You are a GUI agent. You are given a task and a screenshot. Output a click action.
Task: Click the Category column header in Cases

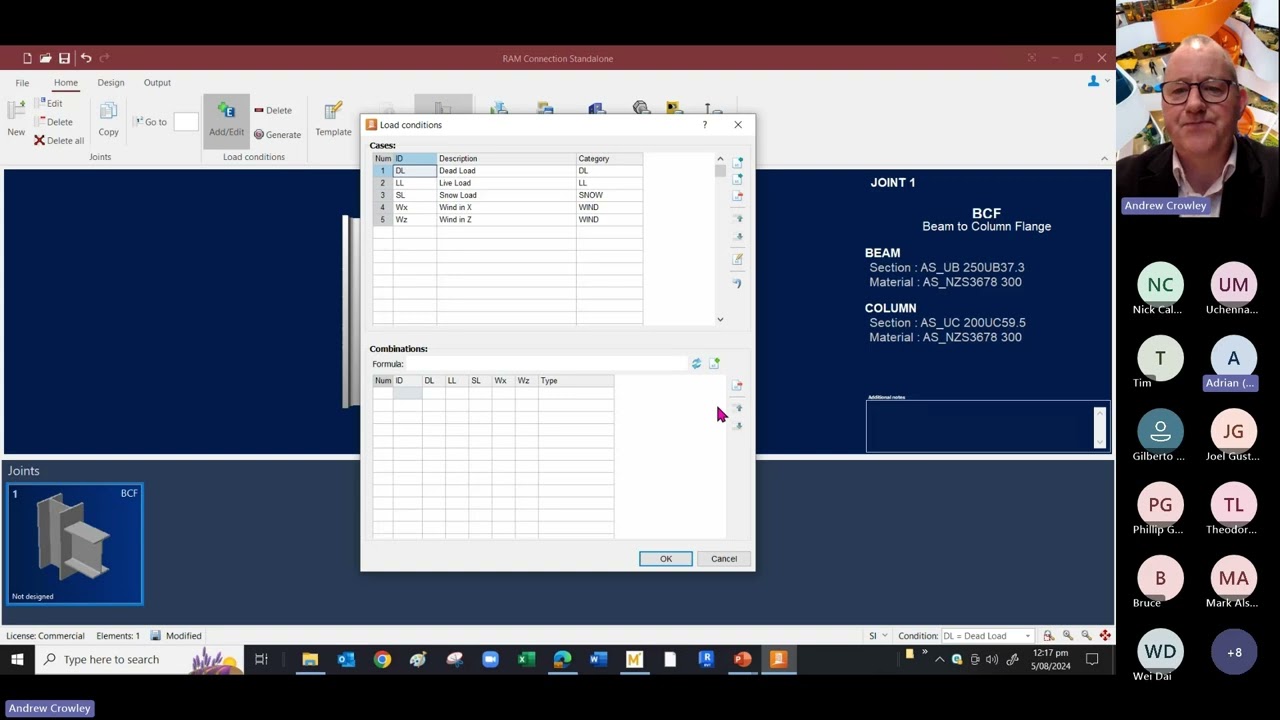click(x=609, y=158)
